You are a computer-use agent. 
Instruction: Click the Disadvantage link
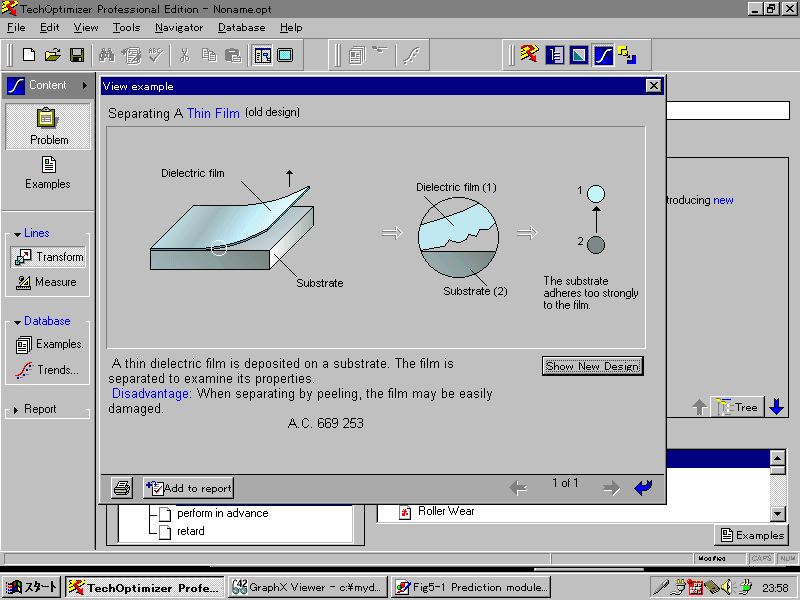pos(151,393)
